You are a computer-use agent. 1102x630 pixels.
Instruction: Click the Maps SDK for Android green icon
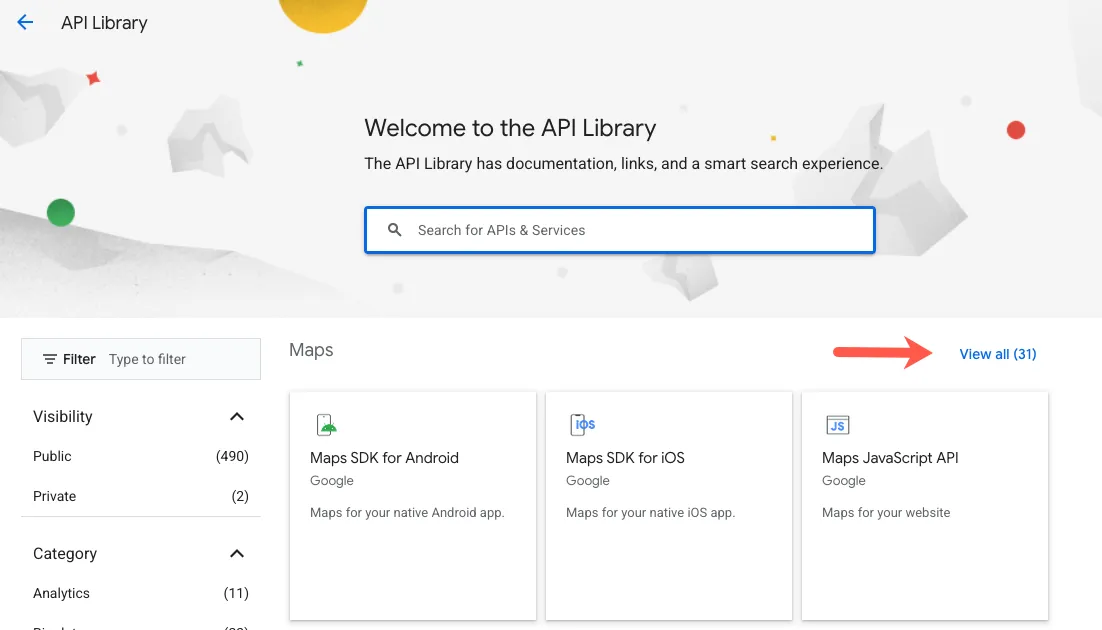pyautogui.click(x=325, y=423)
